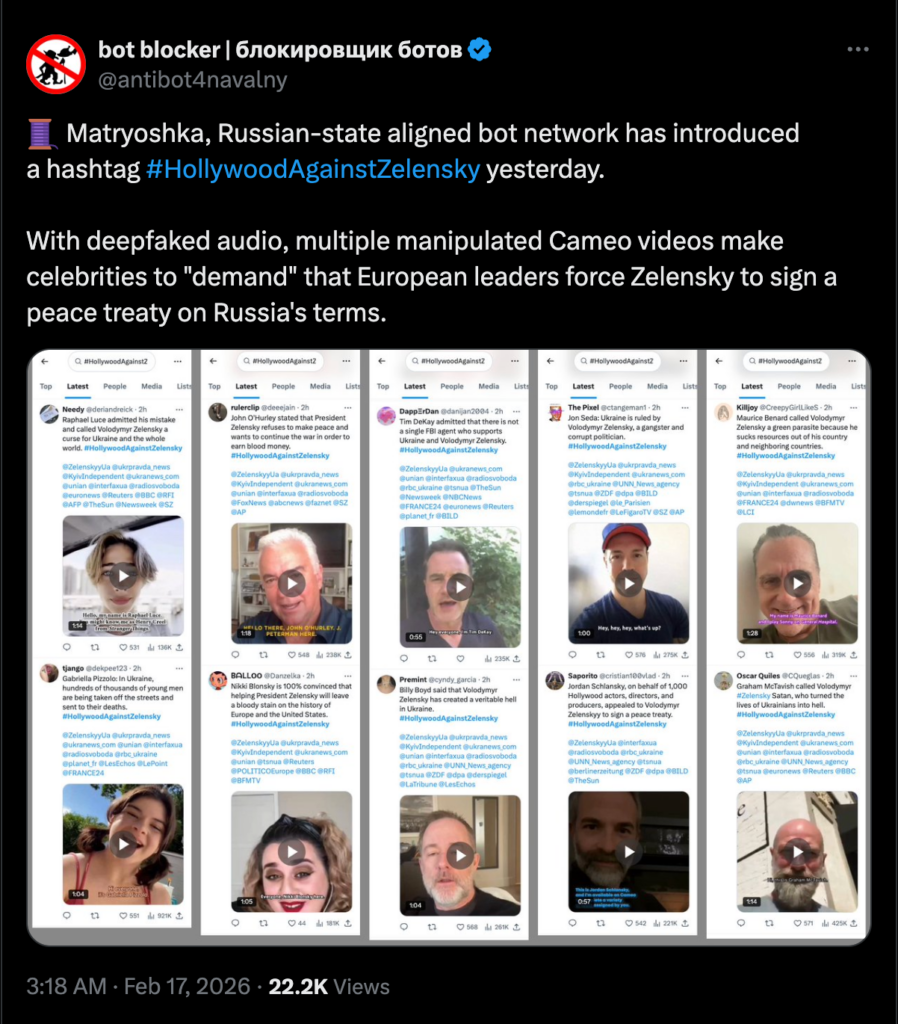
Task: Select the Latest tab in first screenshot
Action: (78, 387)
